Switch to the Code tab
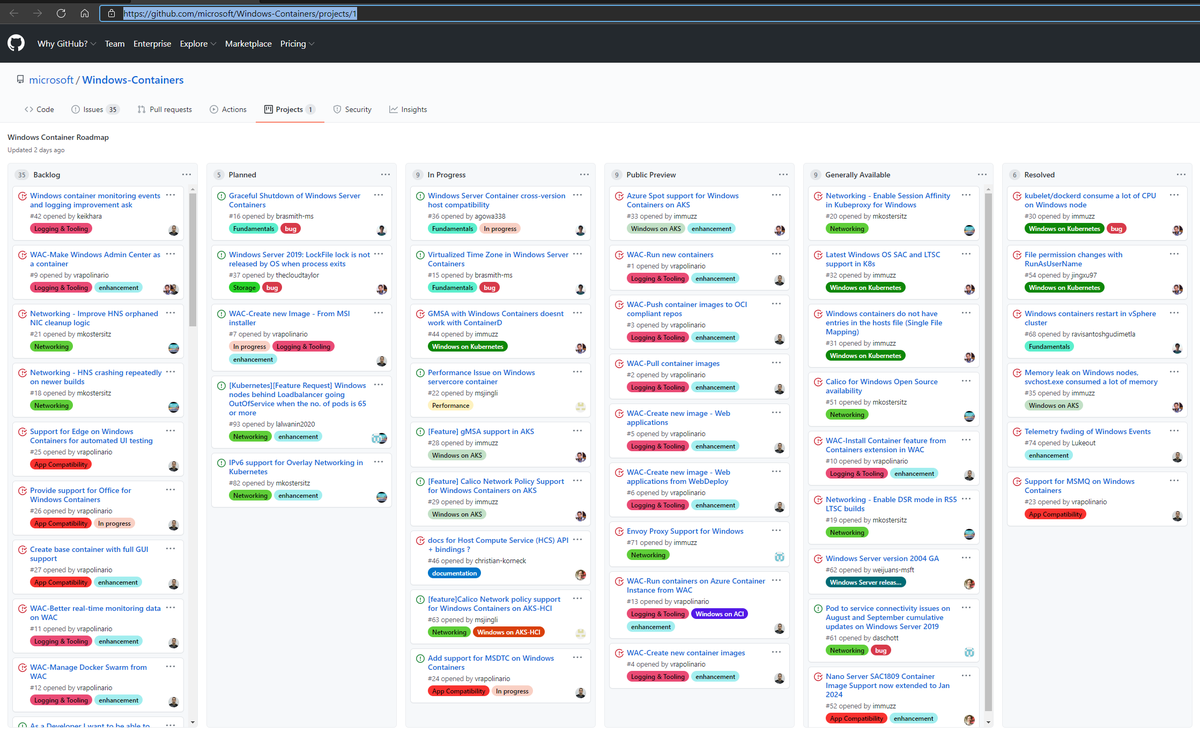 (39, 109)
